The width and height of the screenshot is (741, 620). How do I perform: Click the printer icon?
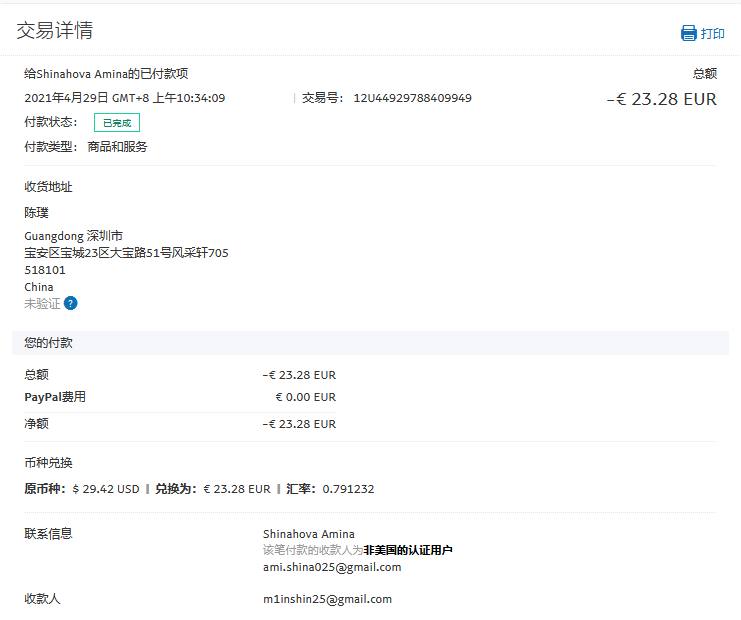(x=688, y=33)
